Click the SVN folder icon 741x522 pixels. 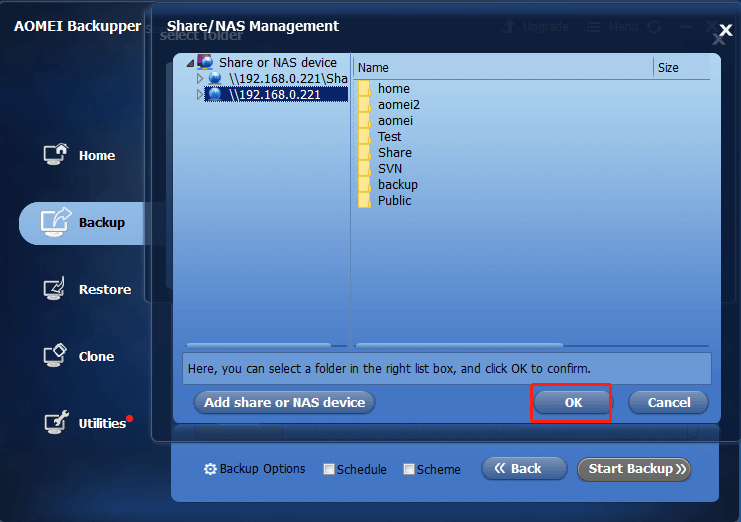[364, 169]
